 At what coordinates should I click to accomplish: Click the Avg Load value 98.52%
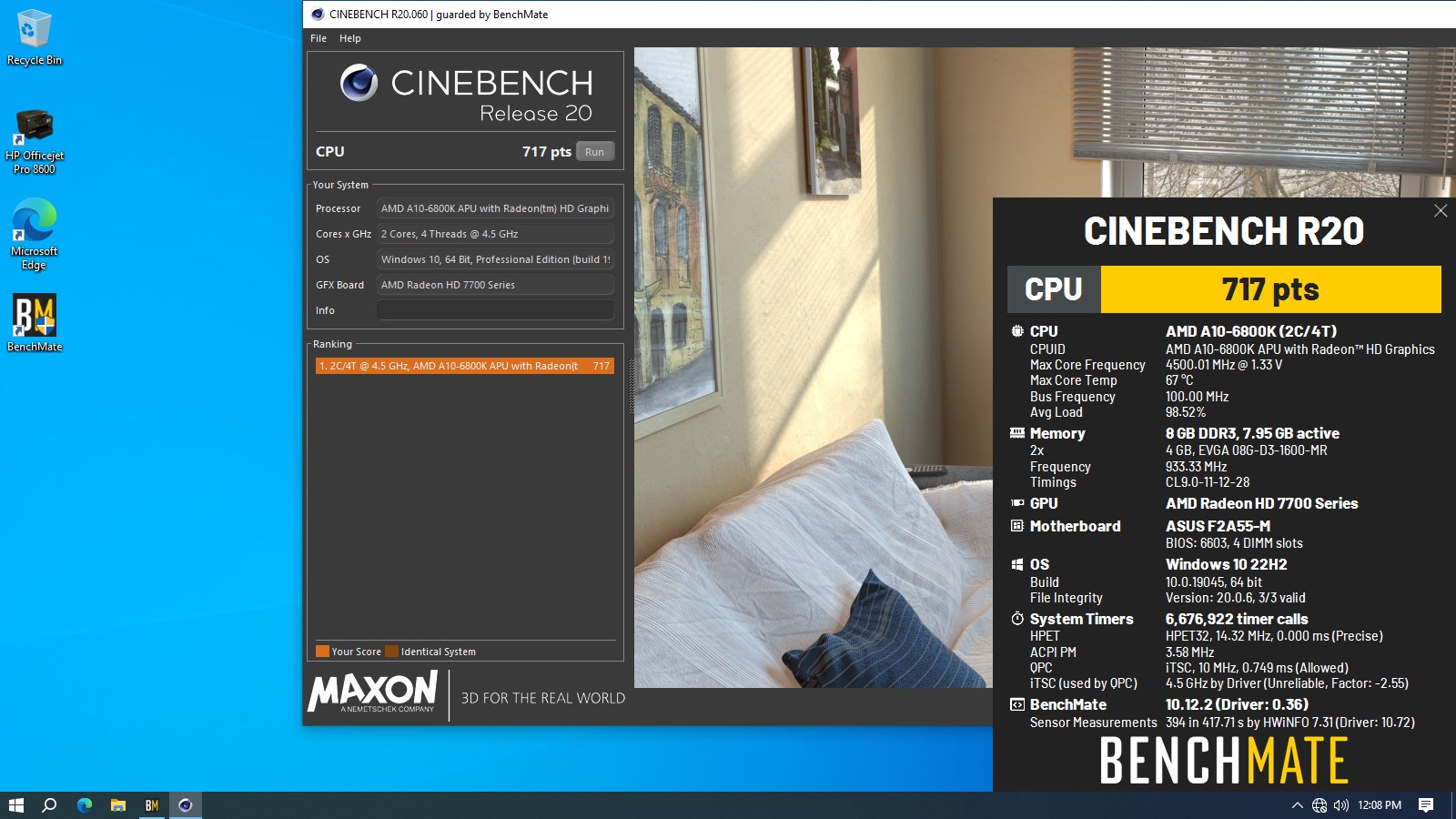[1186, 412]
